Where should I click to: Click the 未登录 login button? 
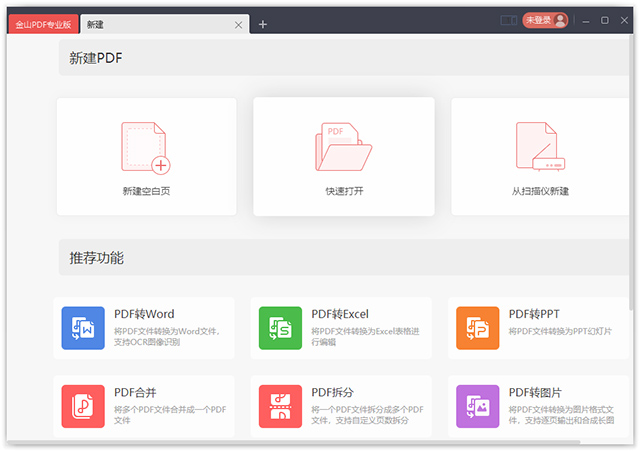545,20
